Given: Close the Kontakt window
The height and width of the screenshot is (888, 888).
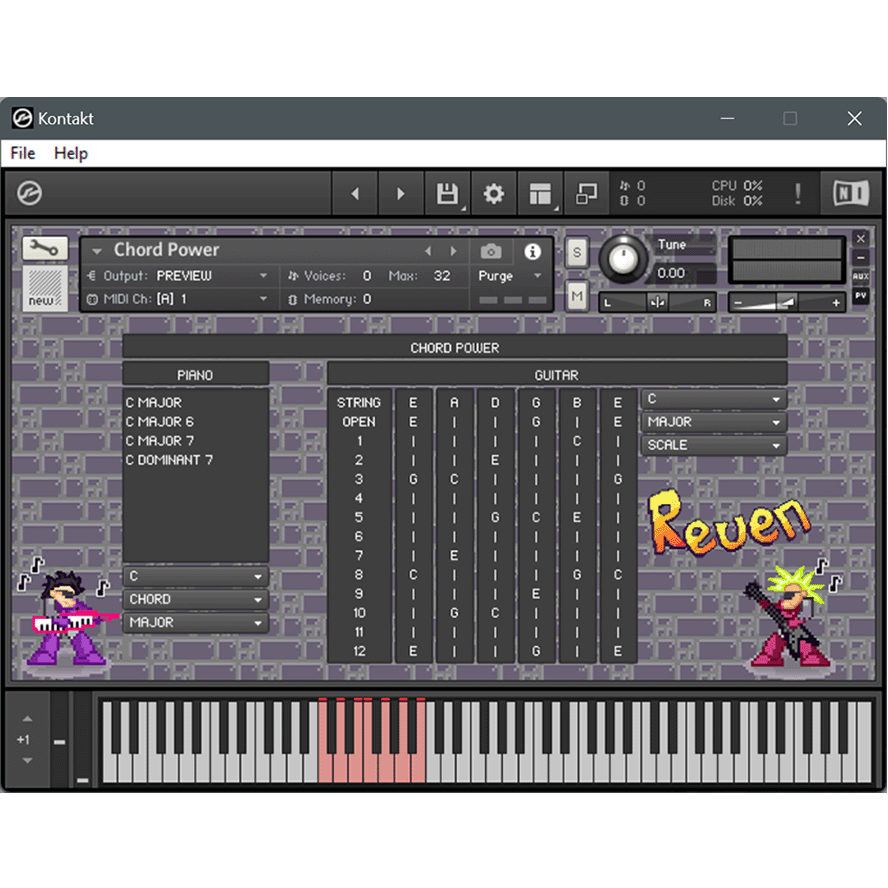Looking at the screenshot, I should tap(855, 118).
